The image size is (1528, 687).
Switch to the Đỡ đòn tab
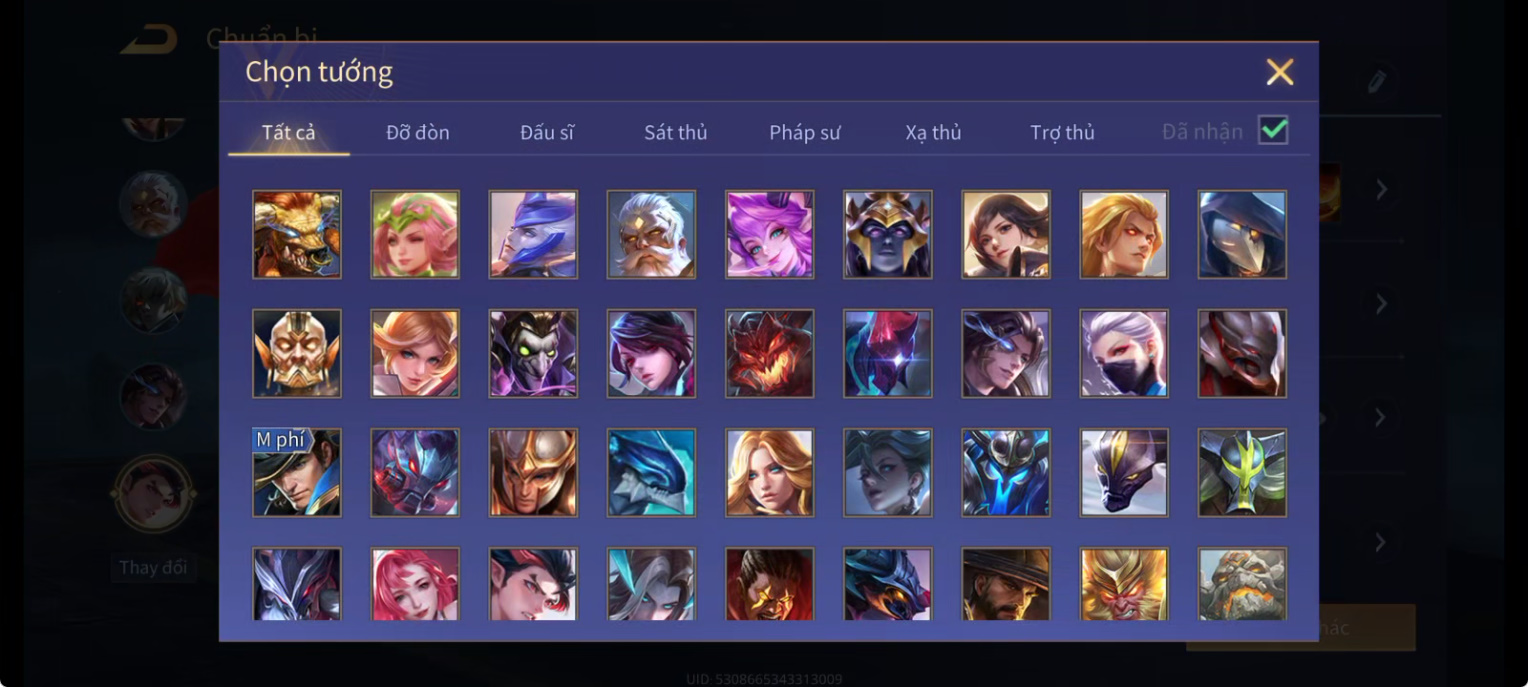point(418,132)
